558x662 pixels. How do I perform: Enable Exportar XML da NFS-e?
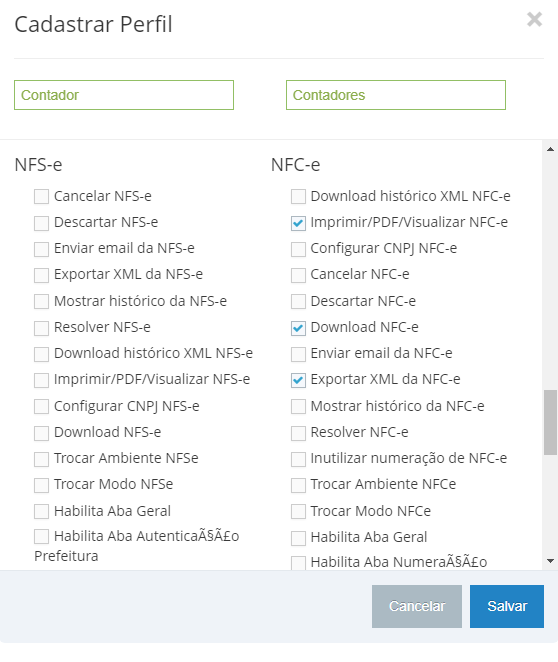pos(41,275)
